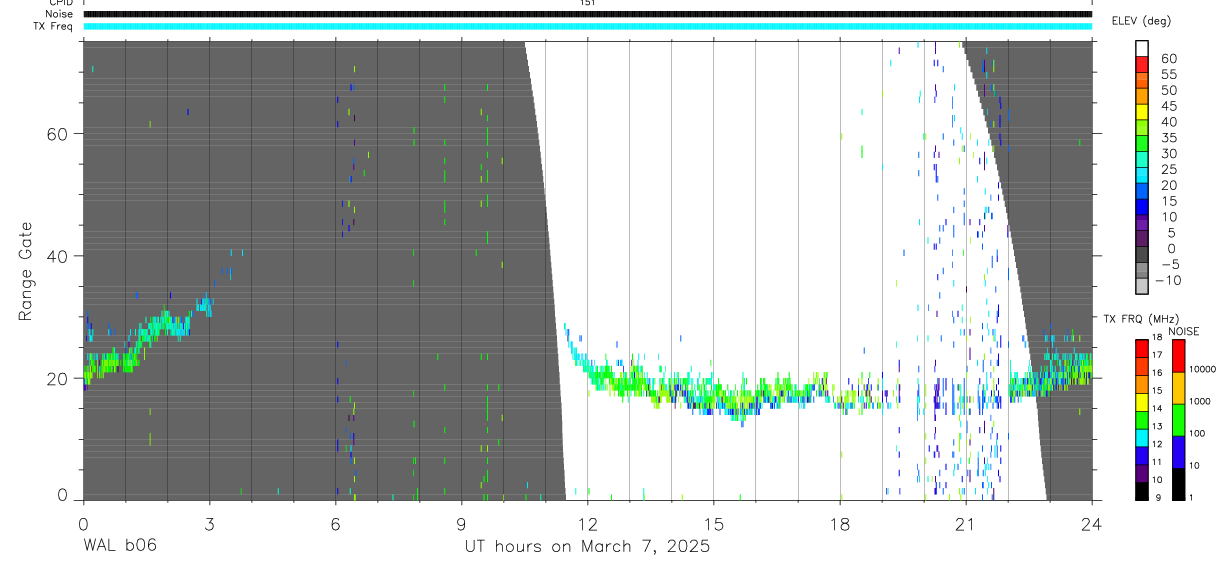Click the '151' CPID value at top
The width and height of the screenshot is (1228, 567).
click(x=587, y=4)
